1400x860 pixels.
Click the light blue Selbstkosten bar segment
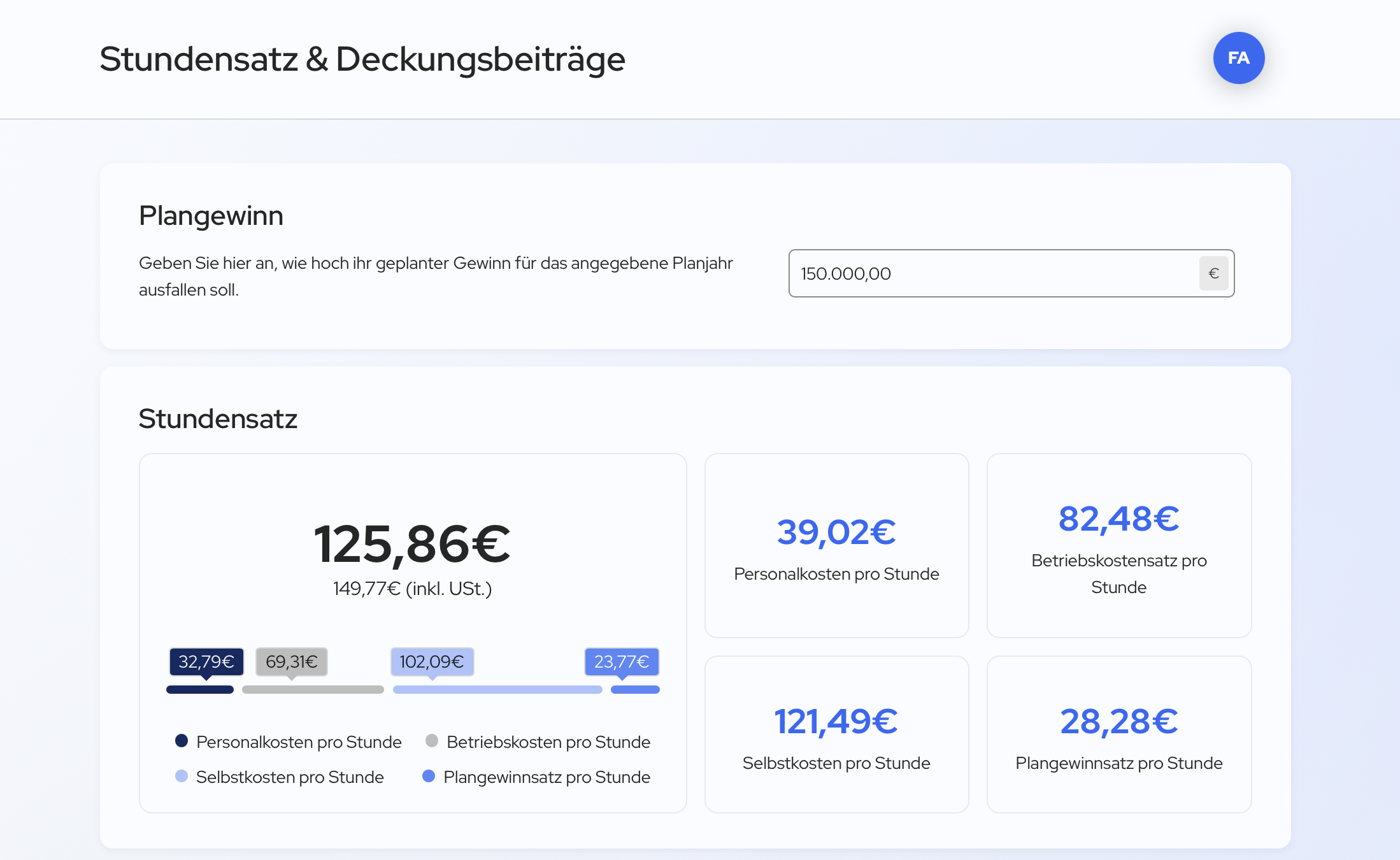497,689
